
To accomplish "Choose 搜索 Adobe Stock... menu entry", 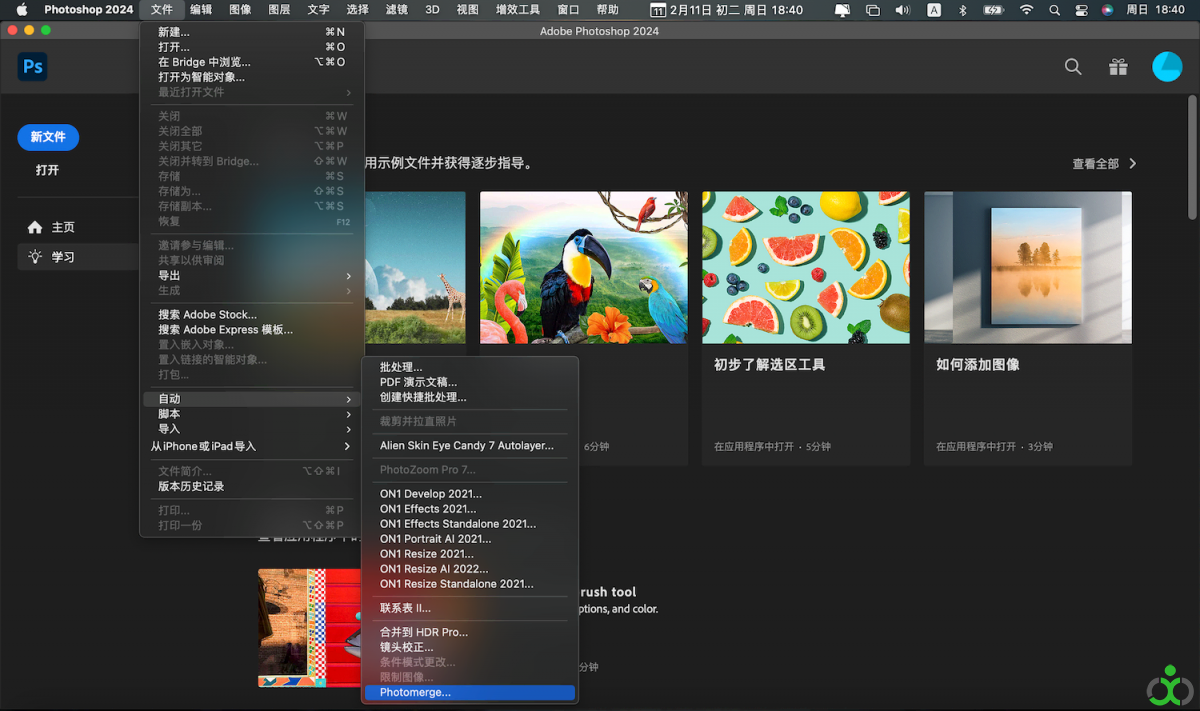I will click(x=252, y=314).
